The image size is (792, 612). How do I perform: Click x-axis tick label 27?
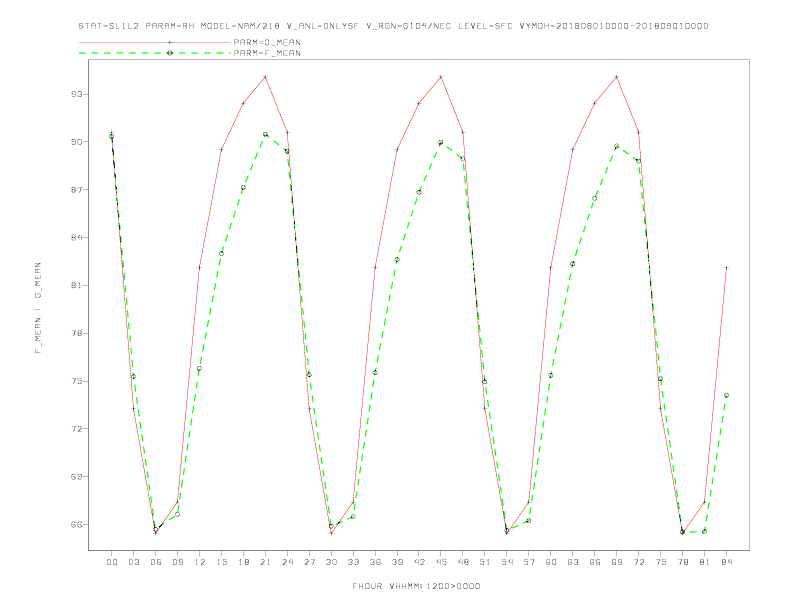tap(309, 562)
